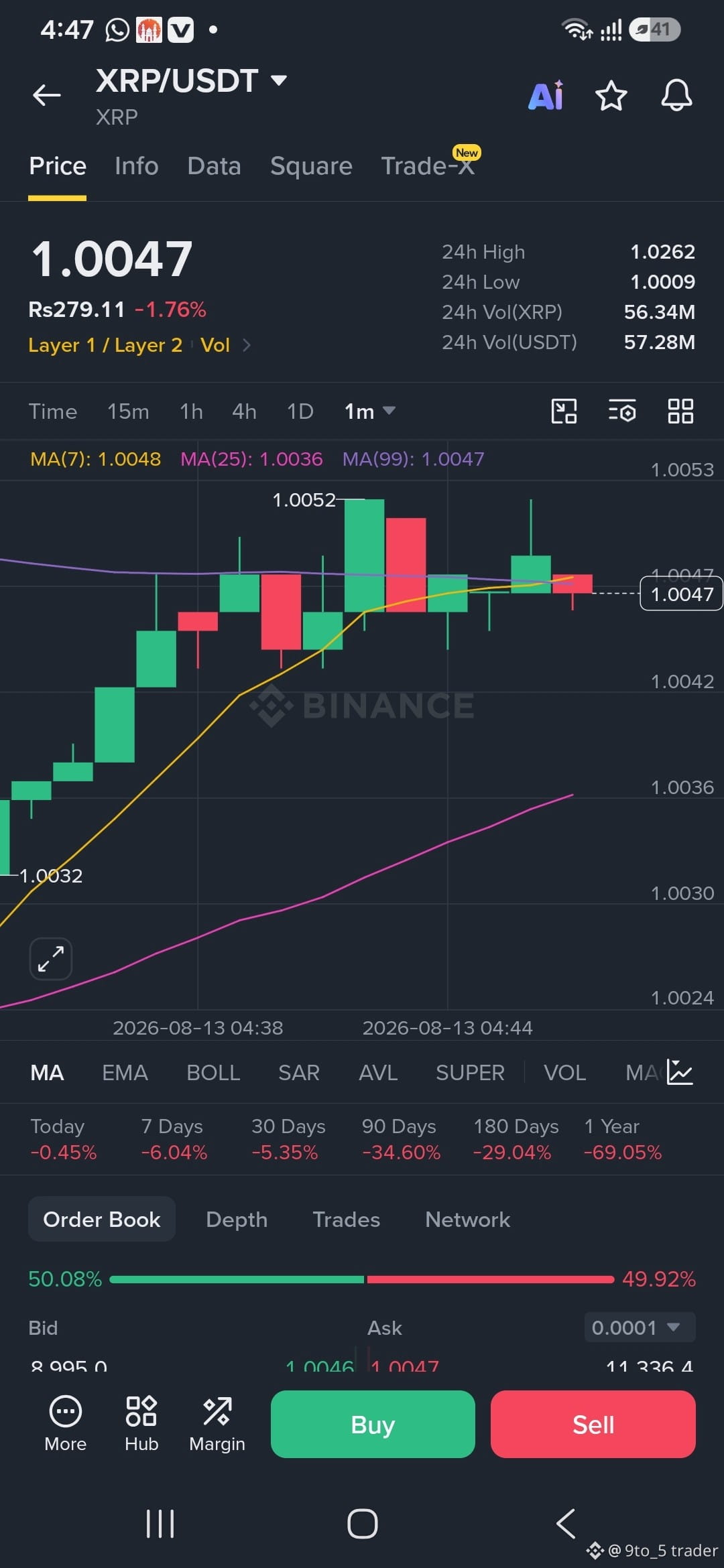Open the AI assistant icon

[546, 95]
